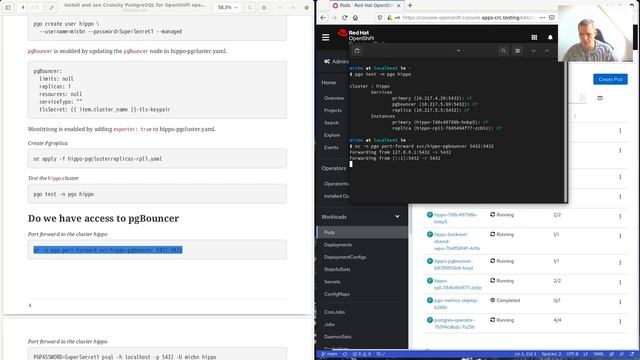The height and width of the screenshot is (360, 640).
Task: Open the annotate pencil tool in PDF viewer
Action: coord(51,7)
